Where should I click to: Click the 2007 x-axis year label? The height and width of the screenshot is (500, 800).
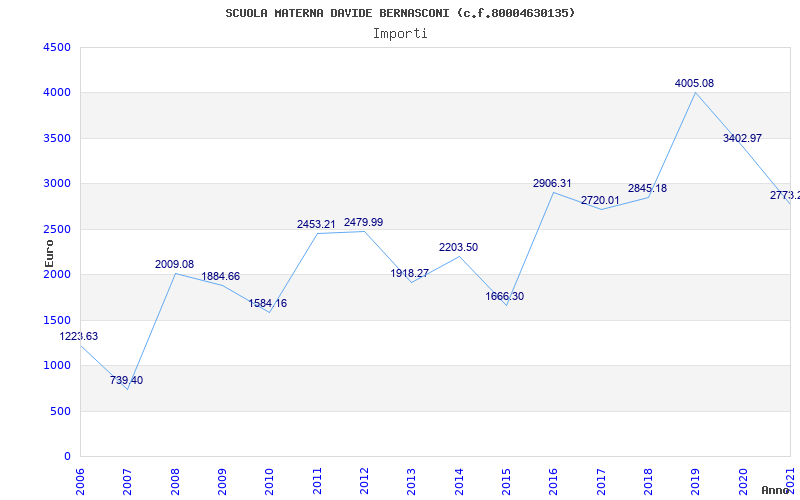click(x=128, y=482)
